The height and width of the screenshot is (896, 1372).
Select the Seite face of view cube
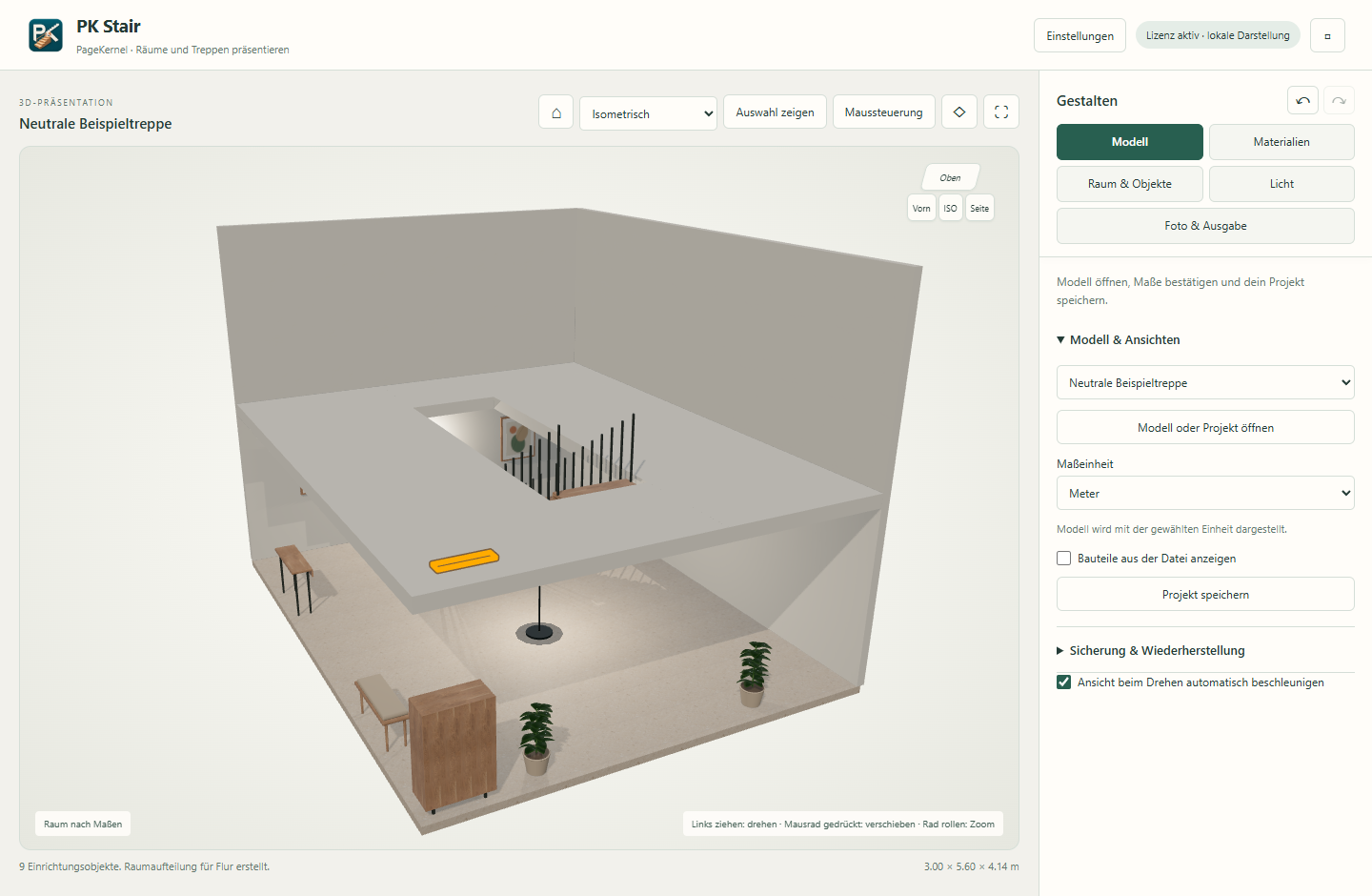pos(979,208)
